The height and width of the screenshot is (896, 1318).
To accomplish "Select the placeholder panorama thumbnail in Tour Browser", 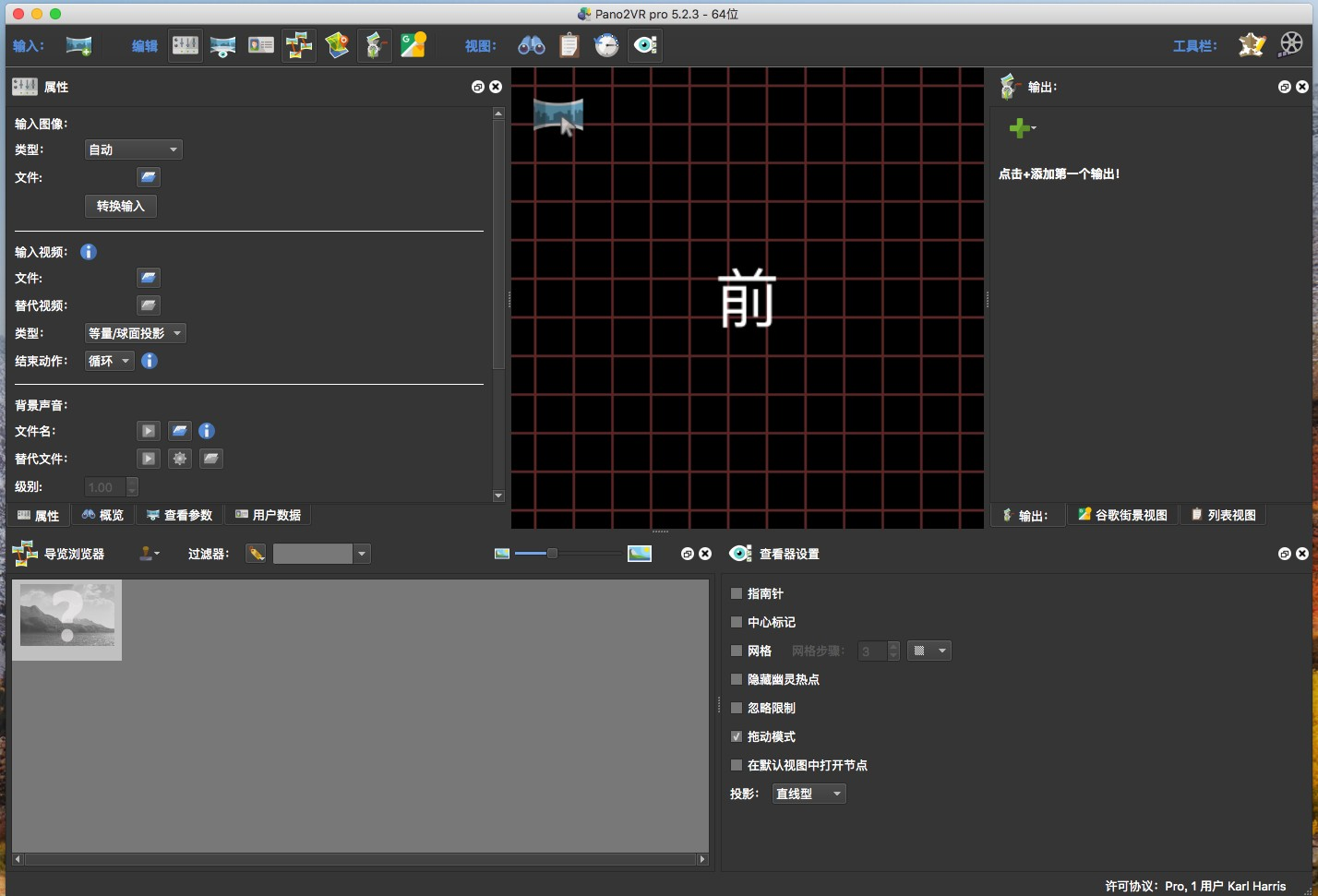I will (66, 619).
